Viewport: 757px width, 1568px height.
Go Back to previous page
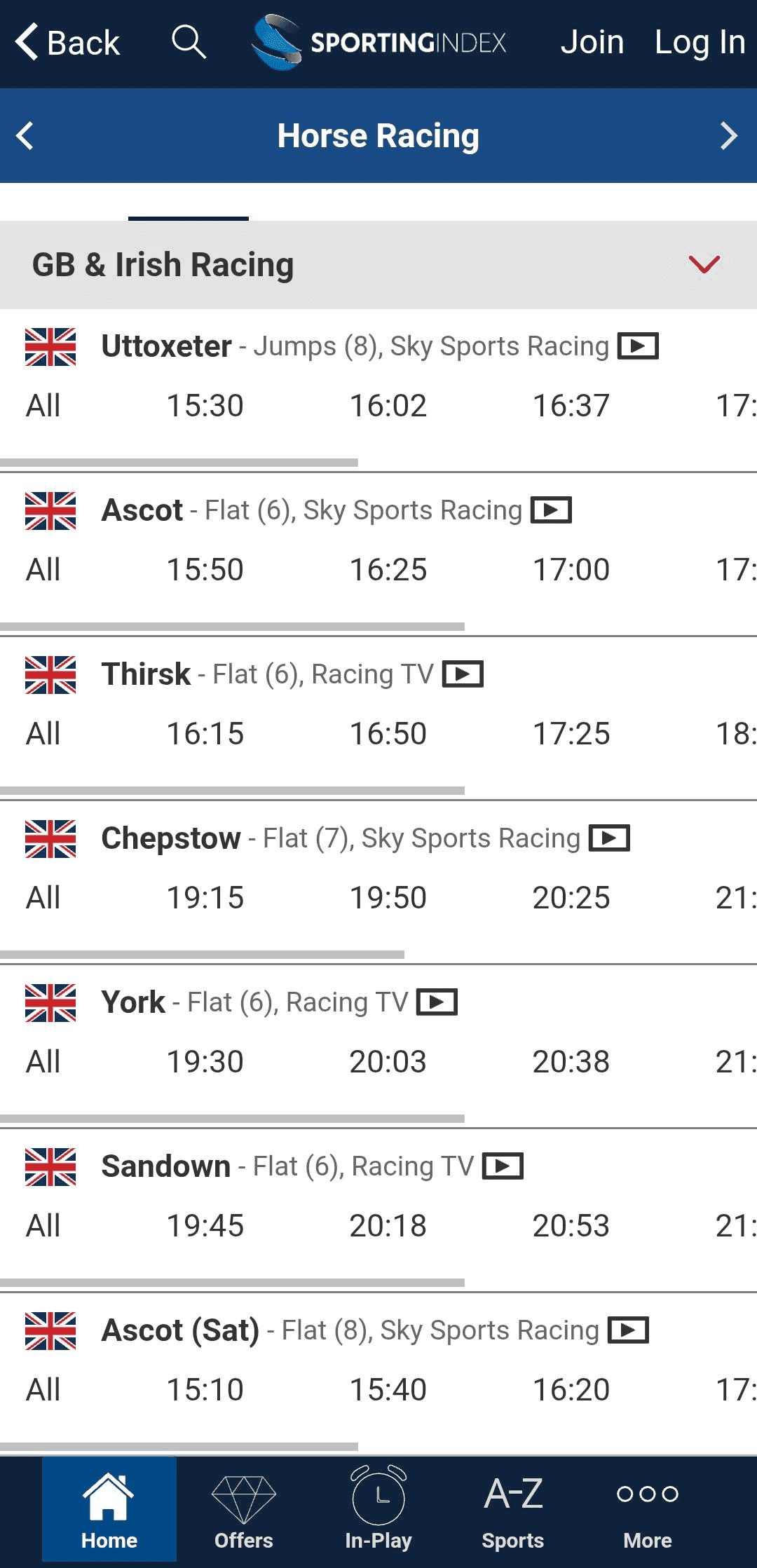pos(68,42)
